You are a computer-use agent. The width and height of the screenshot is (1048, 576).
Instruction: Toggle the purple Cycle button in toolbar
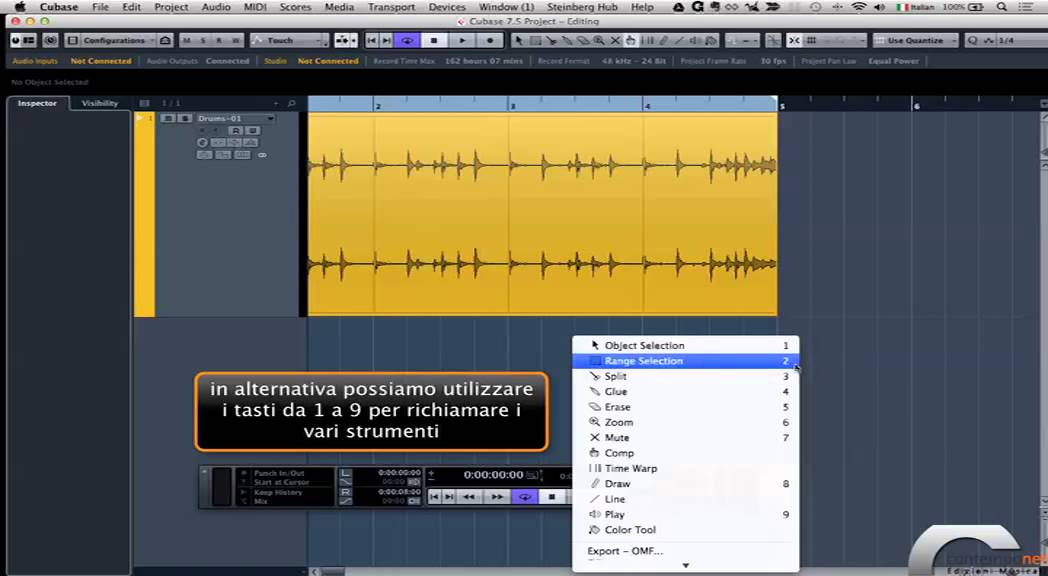point(407,40)
